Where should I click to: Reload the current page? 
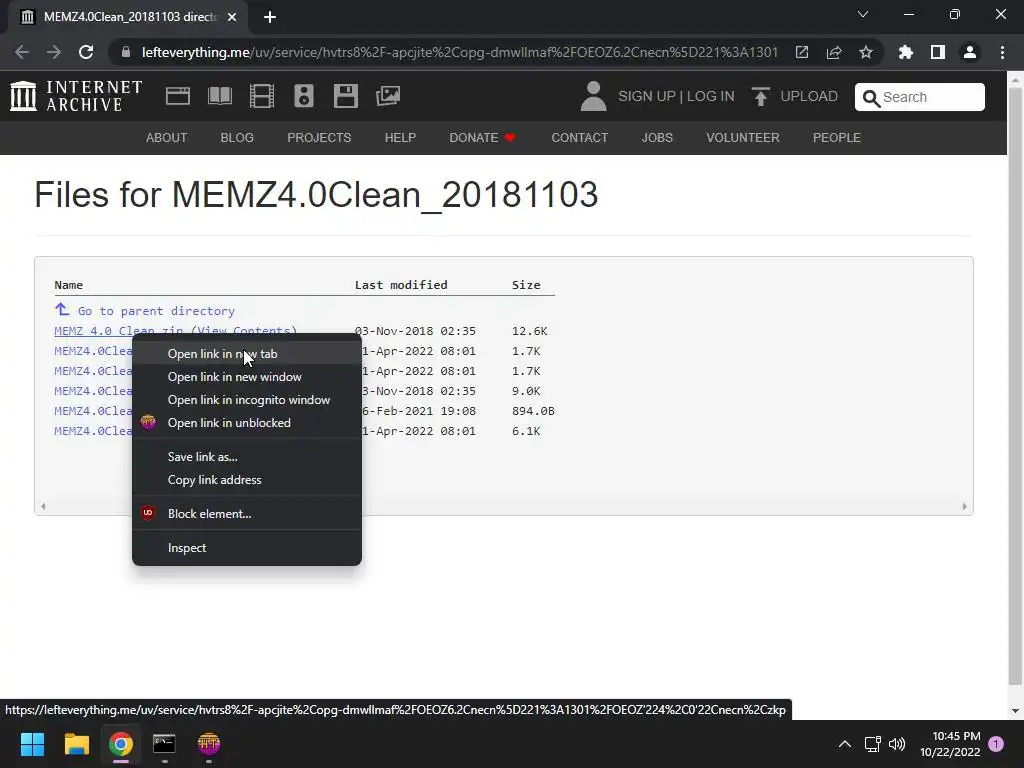(86, 52)
